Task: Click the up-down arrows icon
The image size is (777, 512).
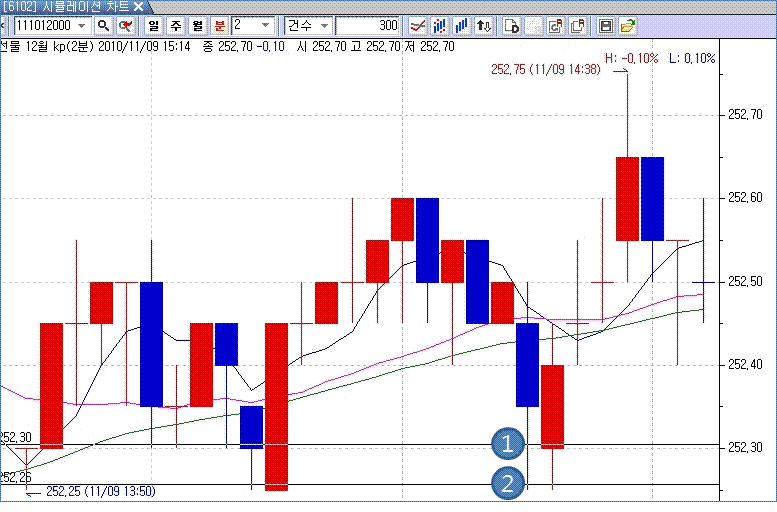Action: [483, 25]
